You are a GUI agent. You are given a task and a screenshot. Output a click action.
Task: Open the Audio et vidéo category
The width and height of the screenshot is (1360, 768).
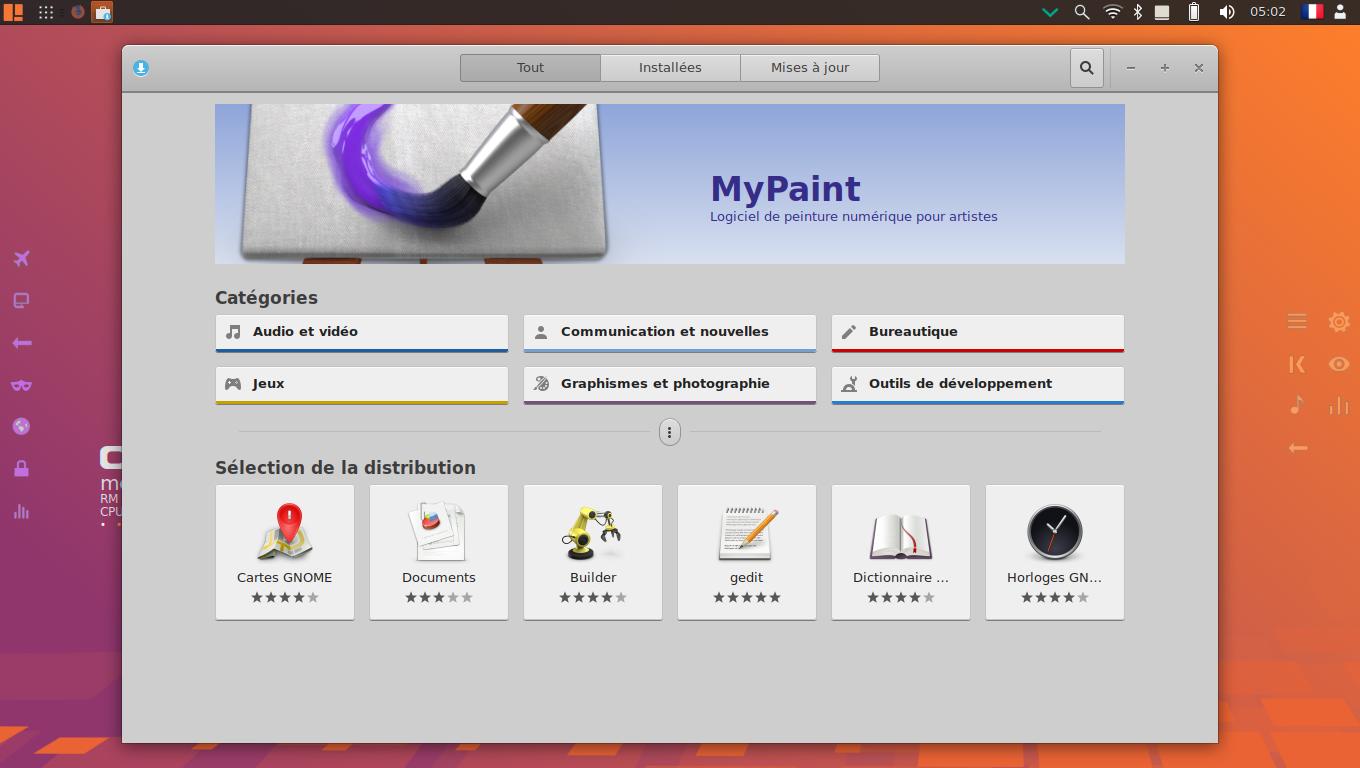coord(362,333)
